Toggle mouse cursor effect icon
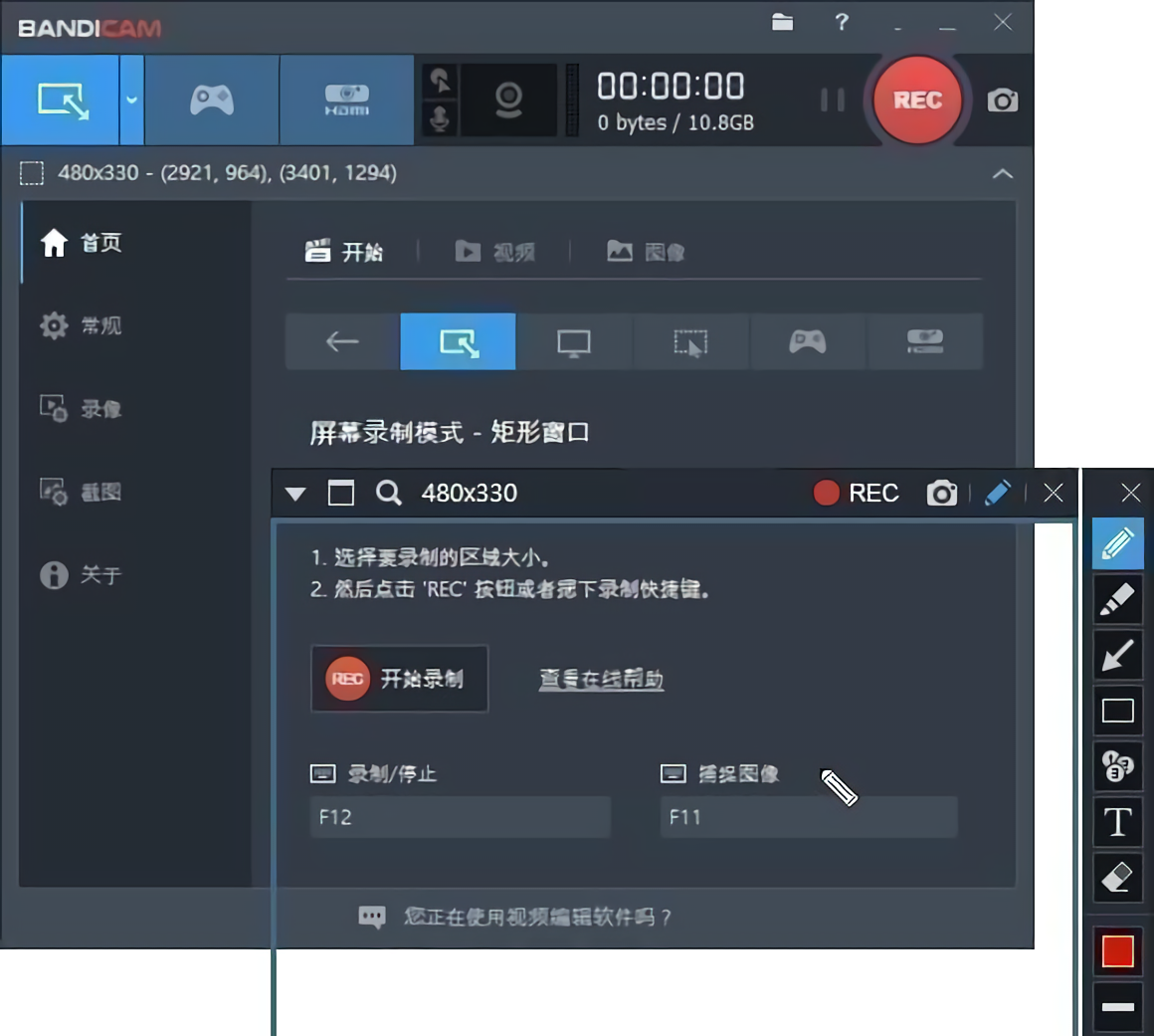 [x=440, y=81]
